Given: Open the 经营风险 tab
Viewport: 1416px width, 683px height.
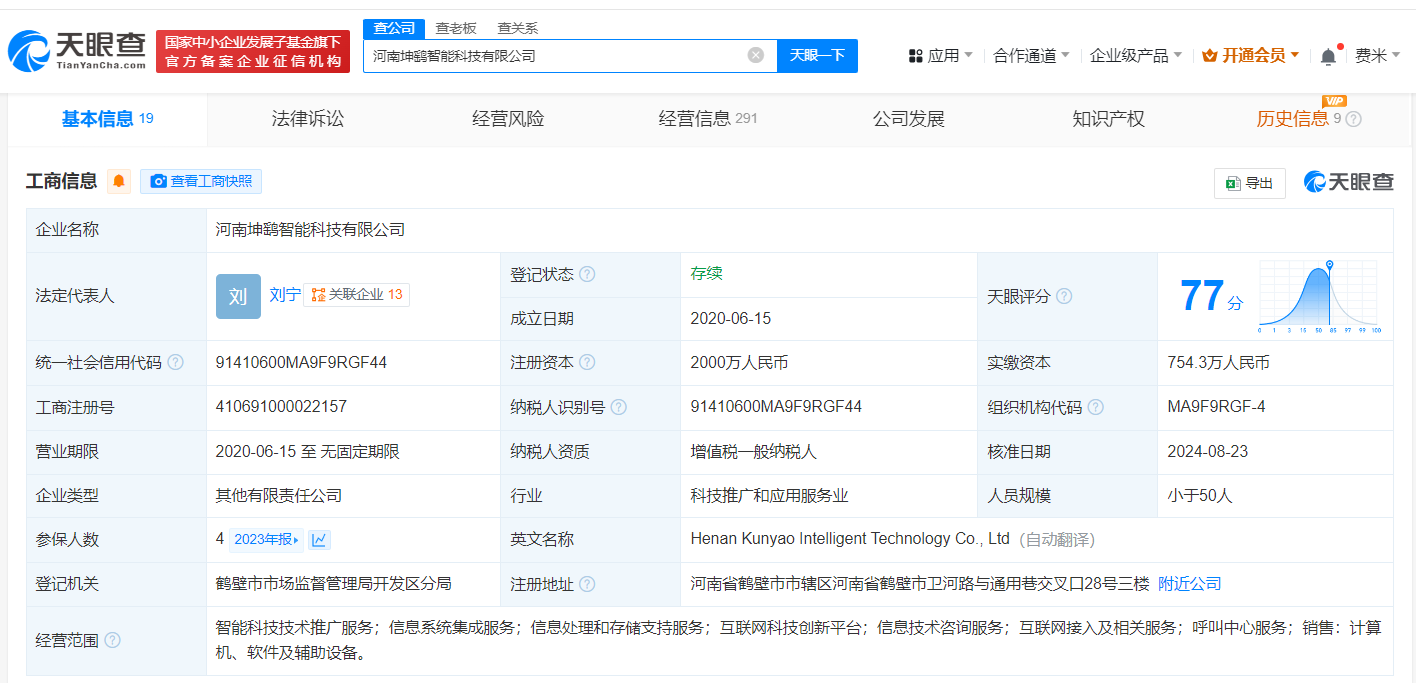Looking at the screenshot, I should pyautogui.click(x=508, y=119).
